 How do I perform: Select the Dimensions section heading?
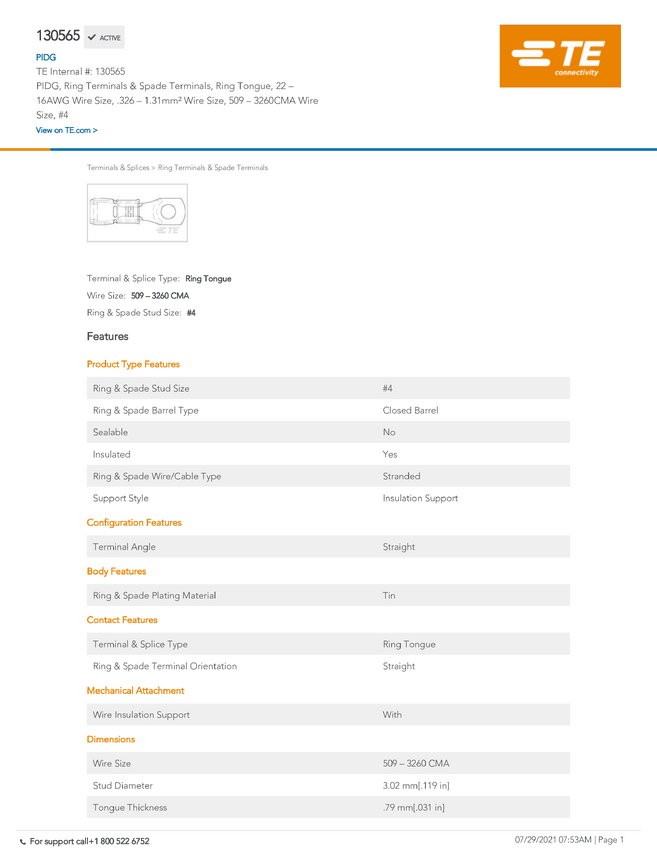[111, 739]
